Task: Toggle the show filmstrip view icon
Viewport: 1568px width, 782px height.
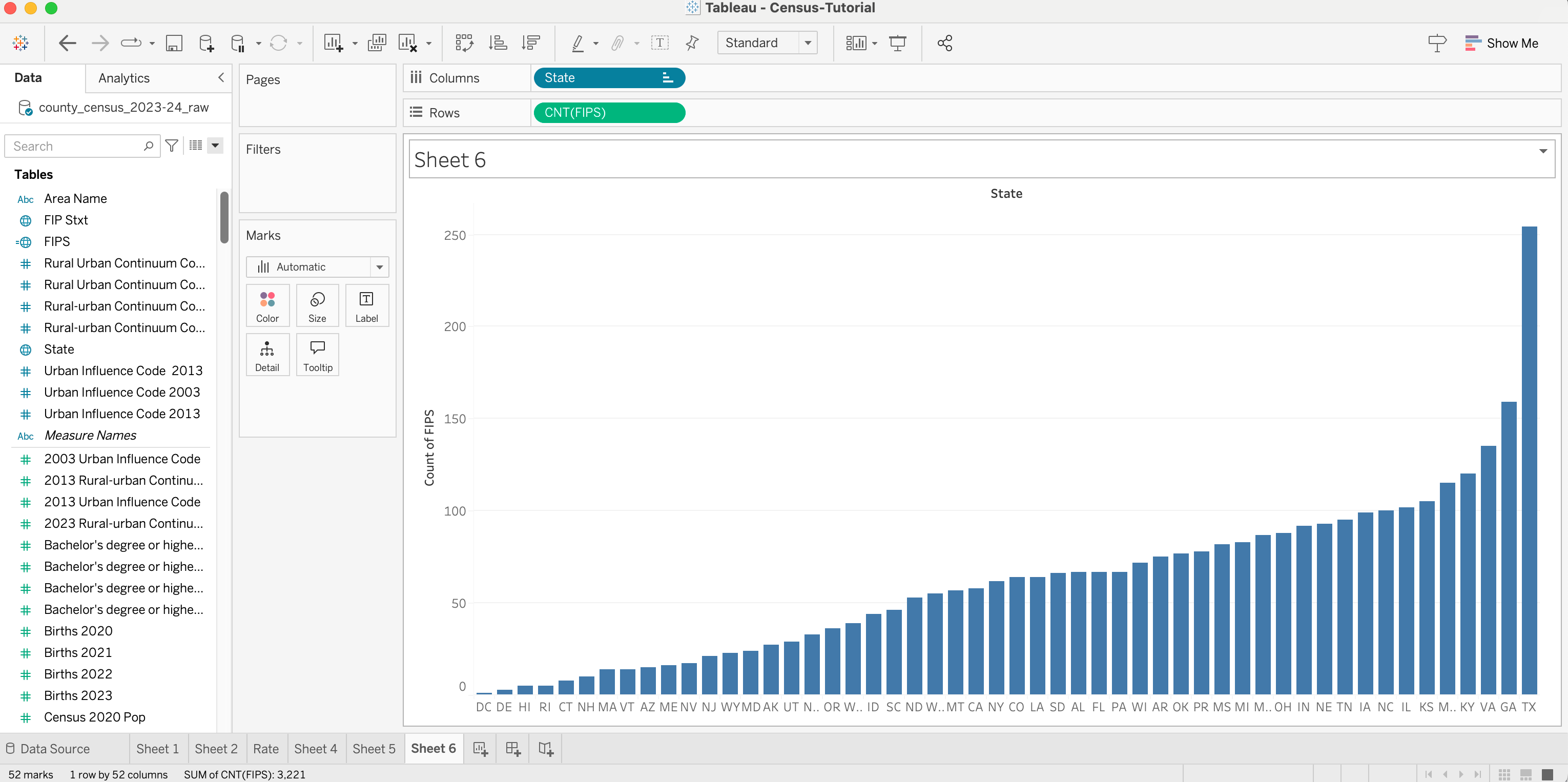Action: point(1525,774)
